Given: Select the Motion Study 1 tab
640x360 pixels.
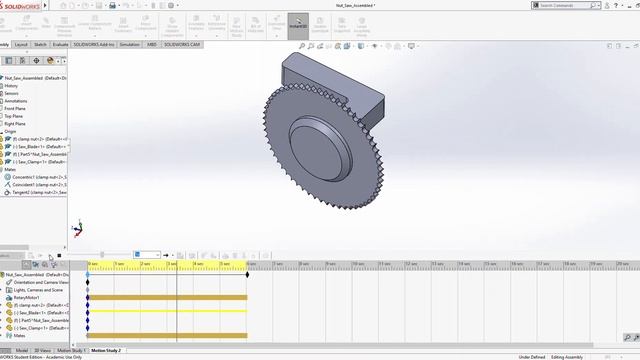Looking at the screenshot, I should (71, 350).
